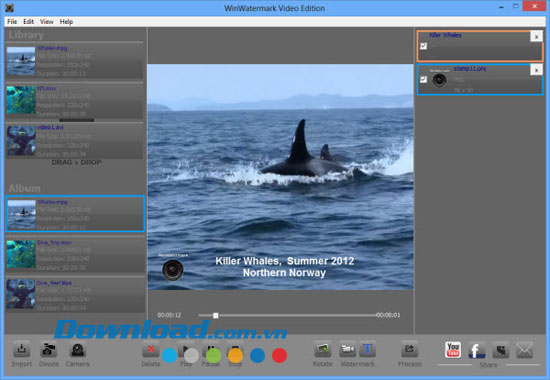Click the Library scrollbar thumb

click(76, 120)
